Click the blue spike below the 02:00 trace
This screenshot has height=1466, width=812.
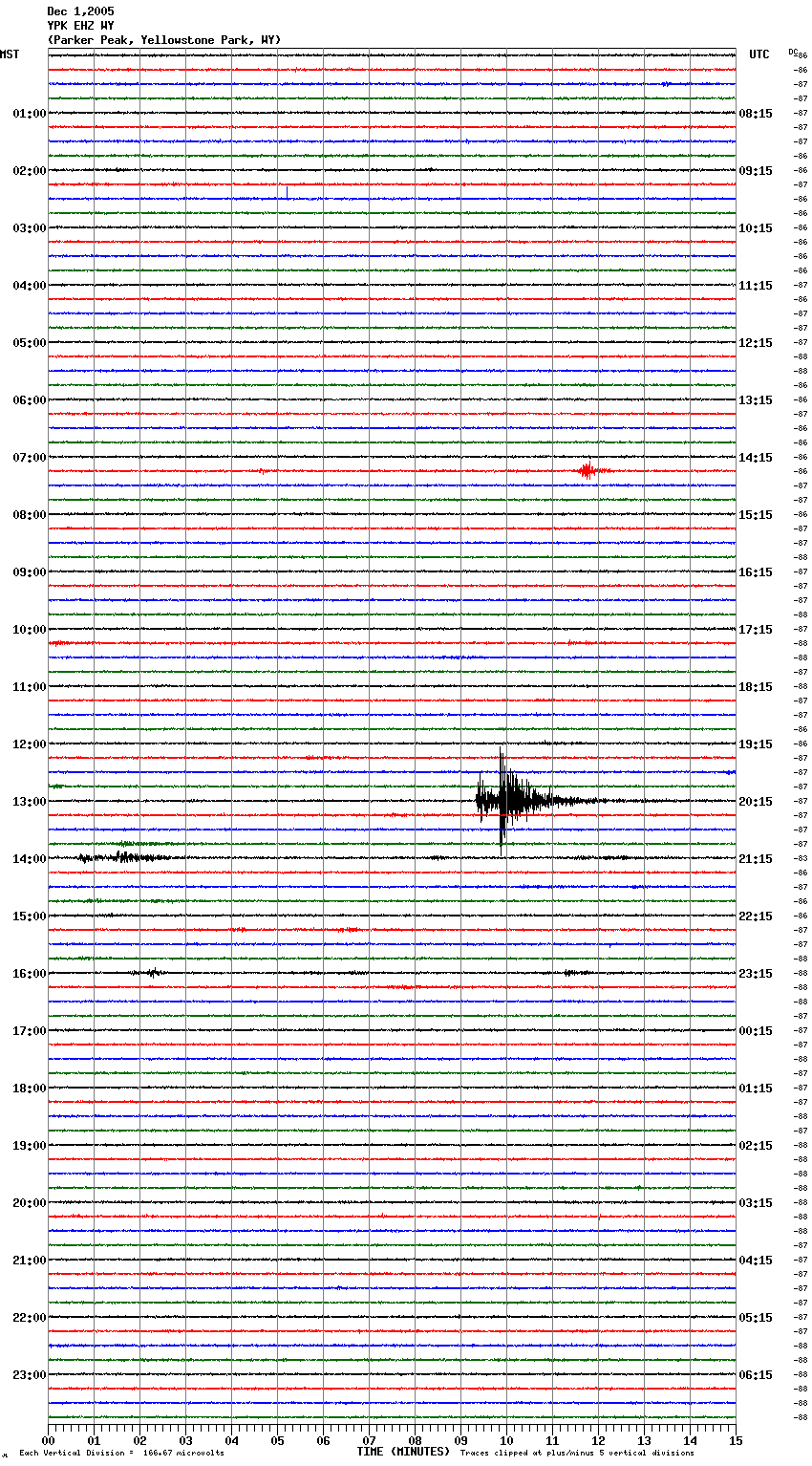click(287, 193)
